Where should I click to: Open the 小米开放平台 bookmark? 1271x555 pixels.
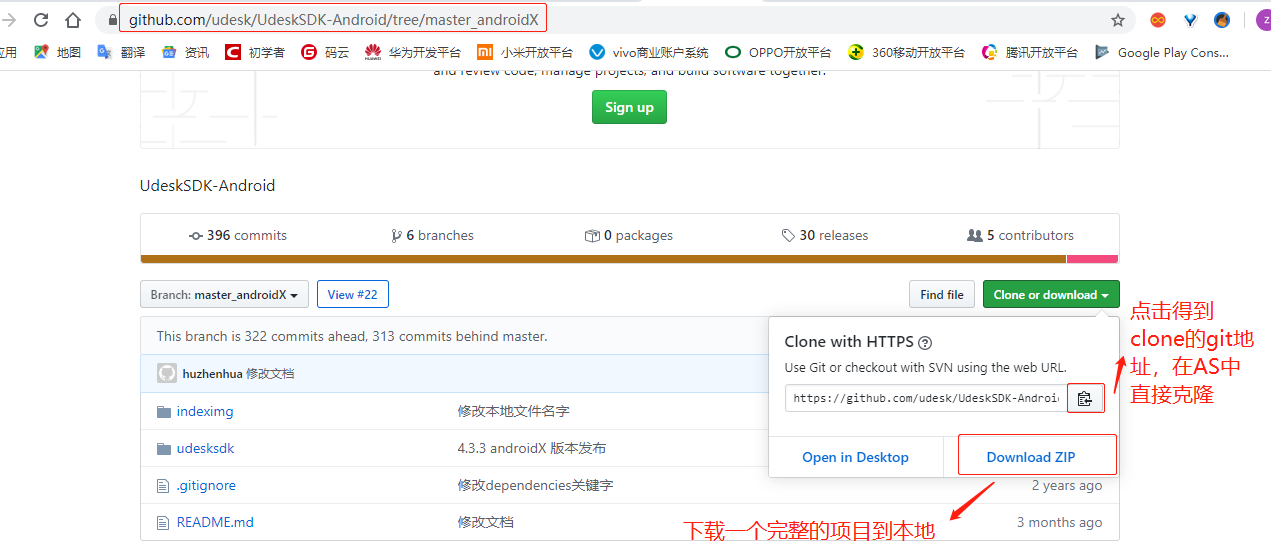525,52
